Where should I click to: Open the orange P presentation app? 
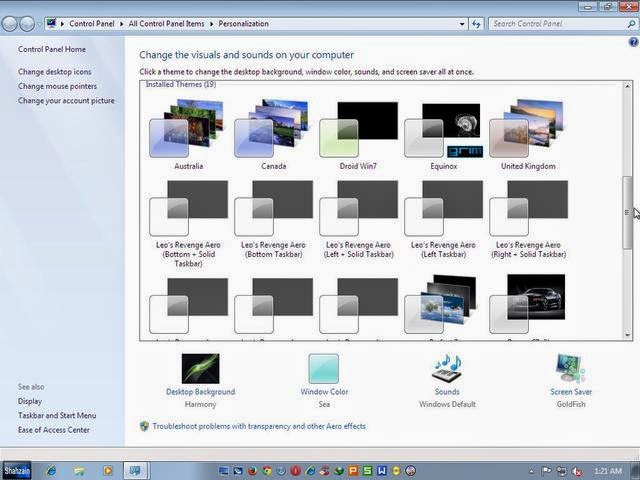pos(353,471)
